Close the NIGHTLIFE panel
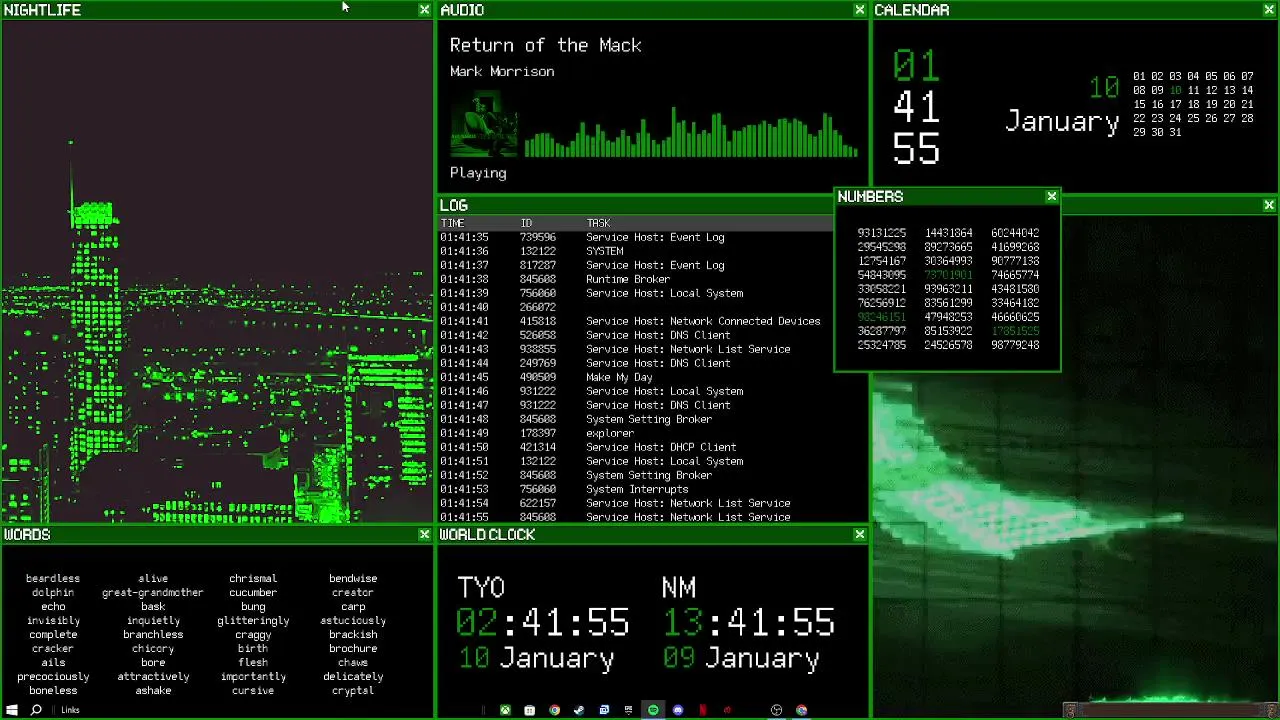Image resolution: width=1280 pixels, height=720 pixels. click(424, 10)
